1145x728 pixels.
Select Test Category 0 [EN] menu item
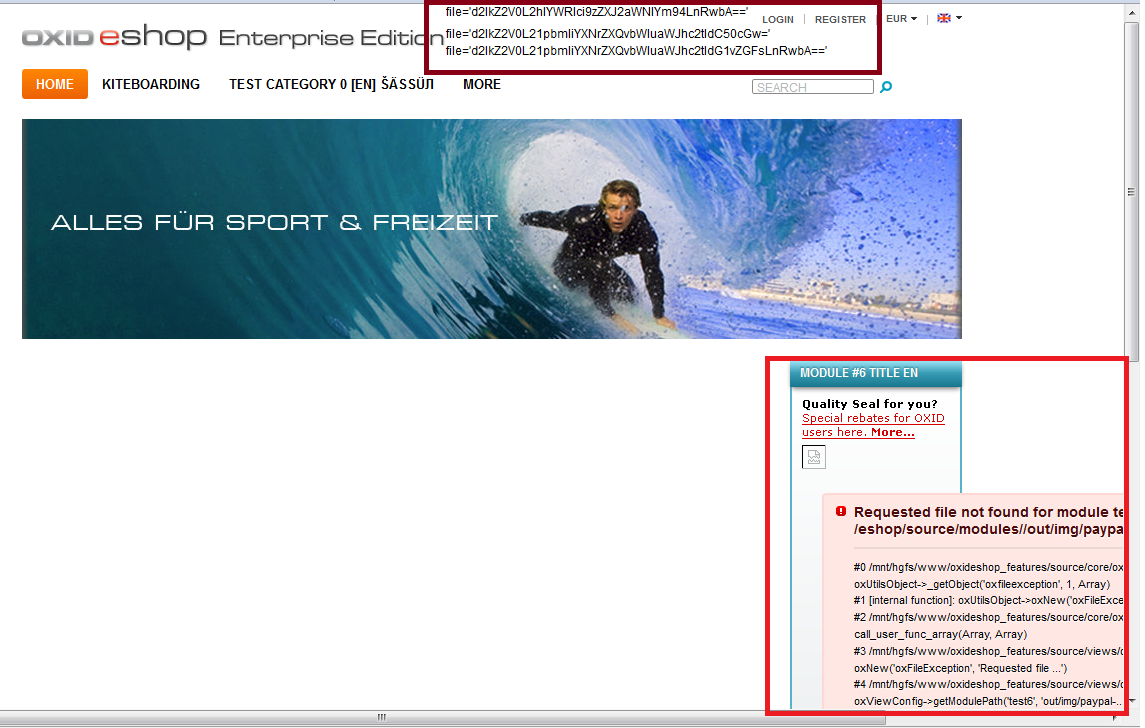[331, 85]
